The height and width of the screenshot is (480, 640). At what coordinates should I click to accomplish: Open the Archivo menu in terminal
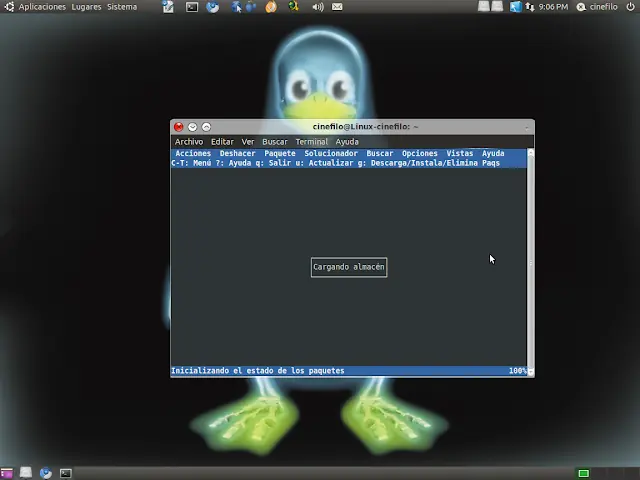(188, 142)
